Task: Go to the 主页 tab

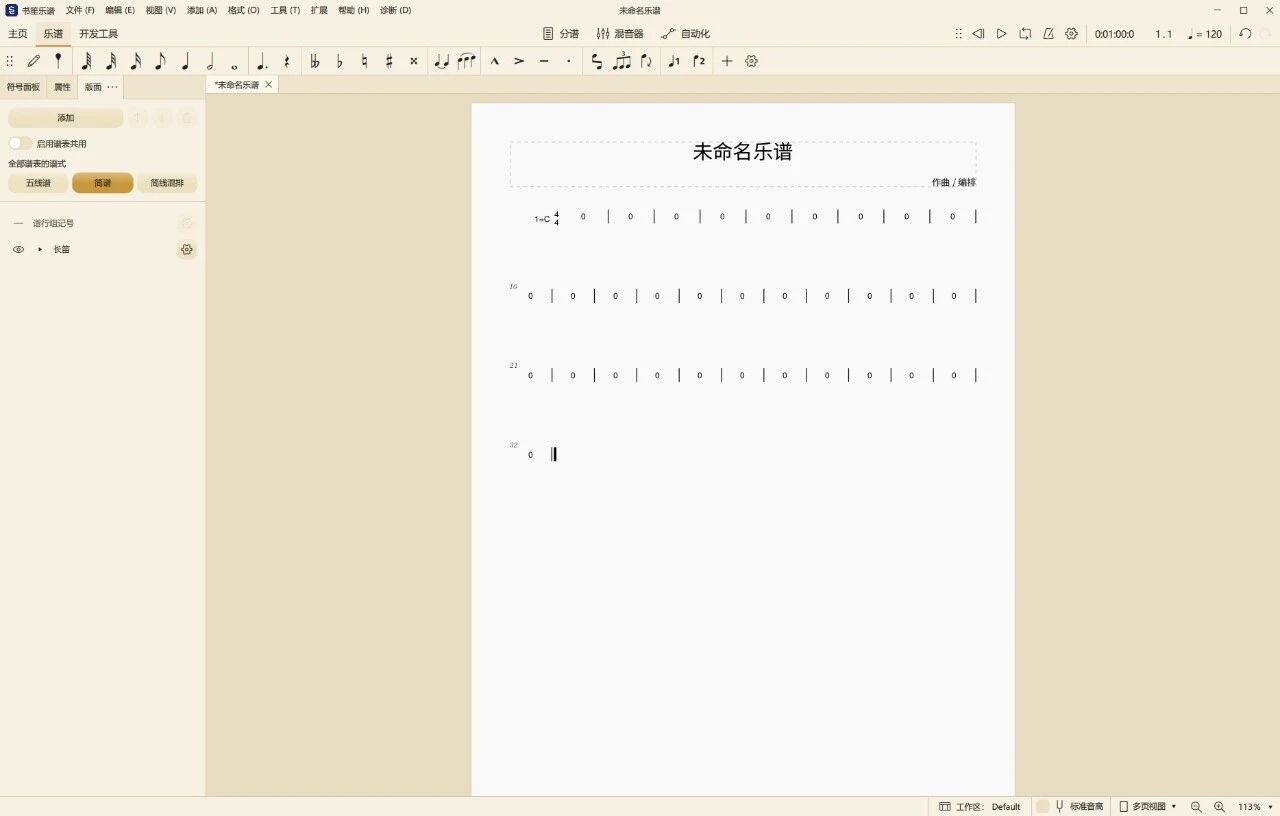Action: click(18, 34)
